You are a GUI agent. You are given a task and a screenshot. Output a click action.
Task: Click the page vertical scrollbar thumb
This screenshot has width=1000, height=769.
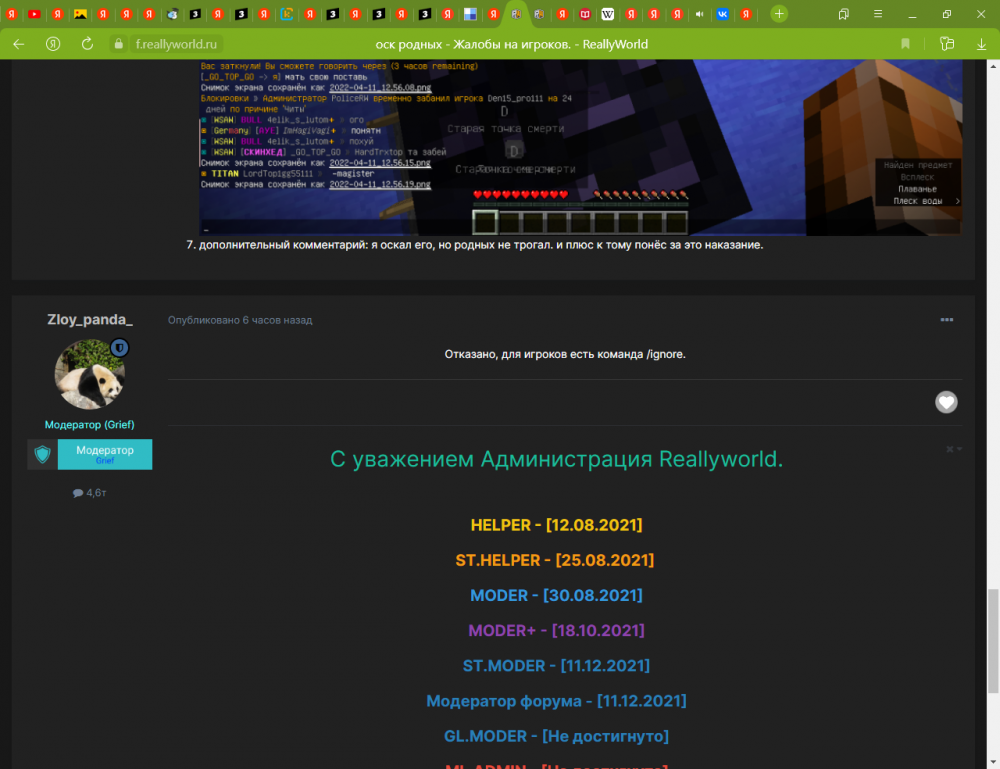[993, 641]
